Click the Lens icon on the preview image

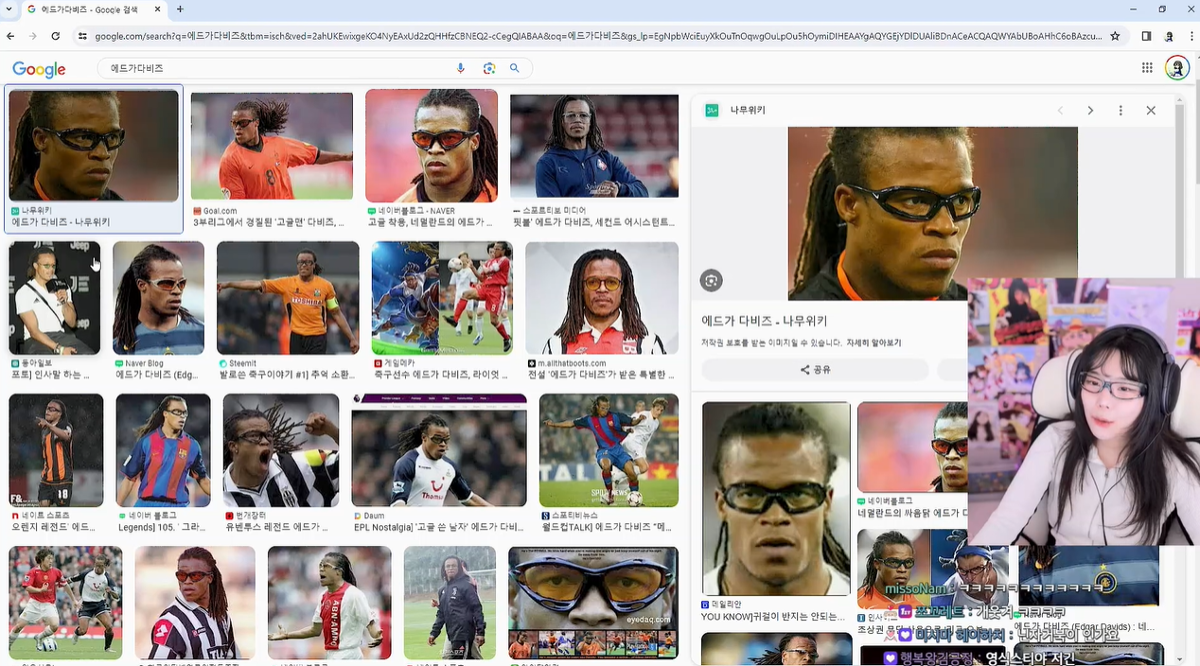coord(711,280)
